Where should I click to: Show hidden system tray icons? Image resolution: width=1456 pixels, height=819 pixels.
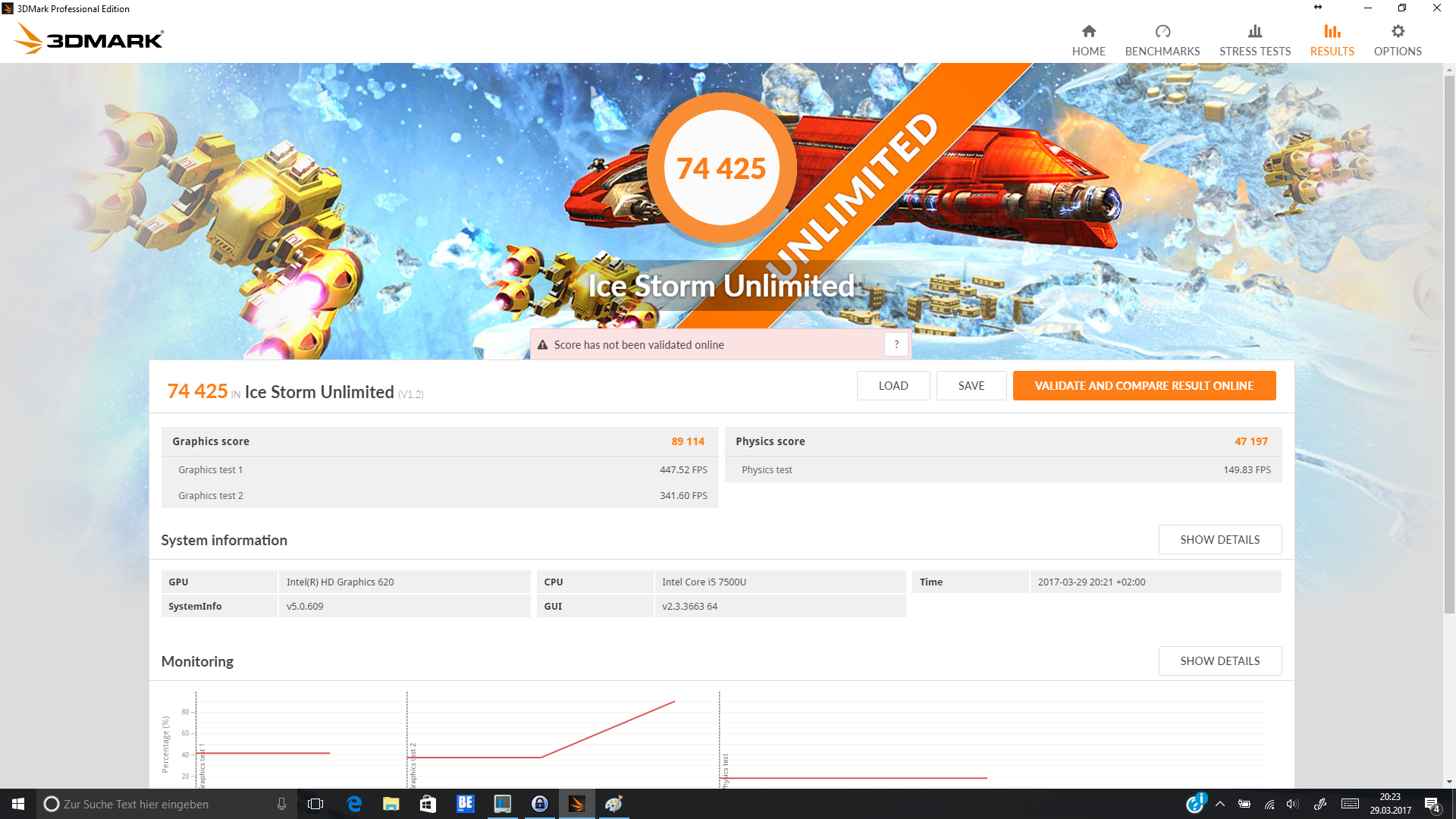click(1219, 804)
